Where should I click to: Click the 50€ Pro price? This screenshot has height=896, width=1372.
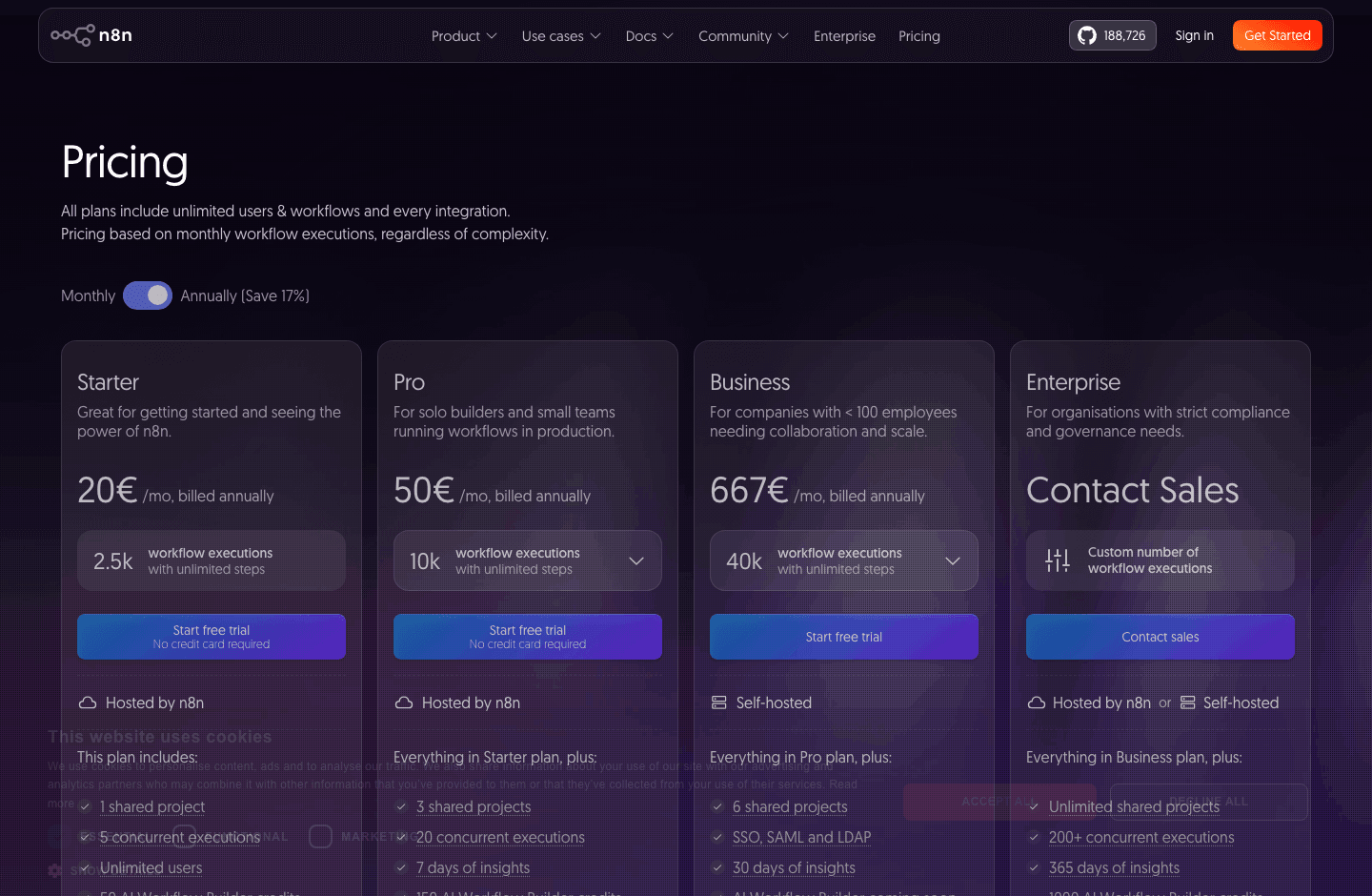(x=424, y=490)
